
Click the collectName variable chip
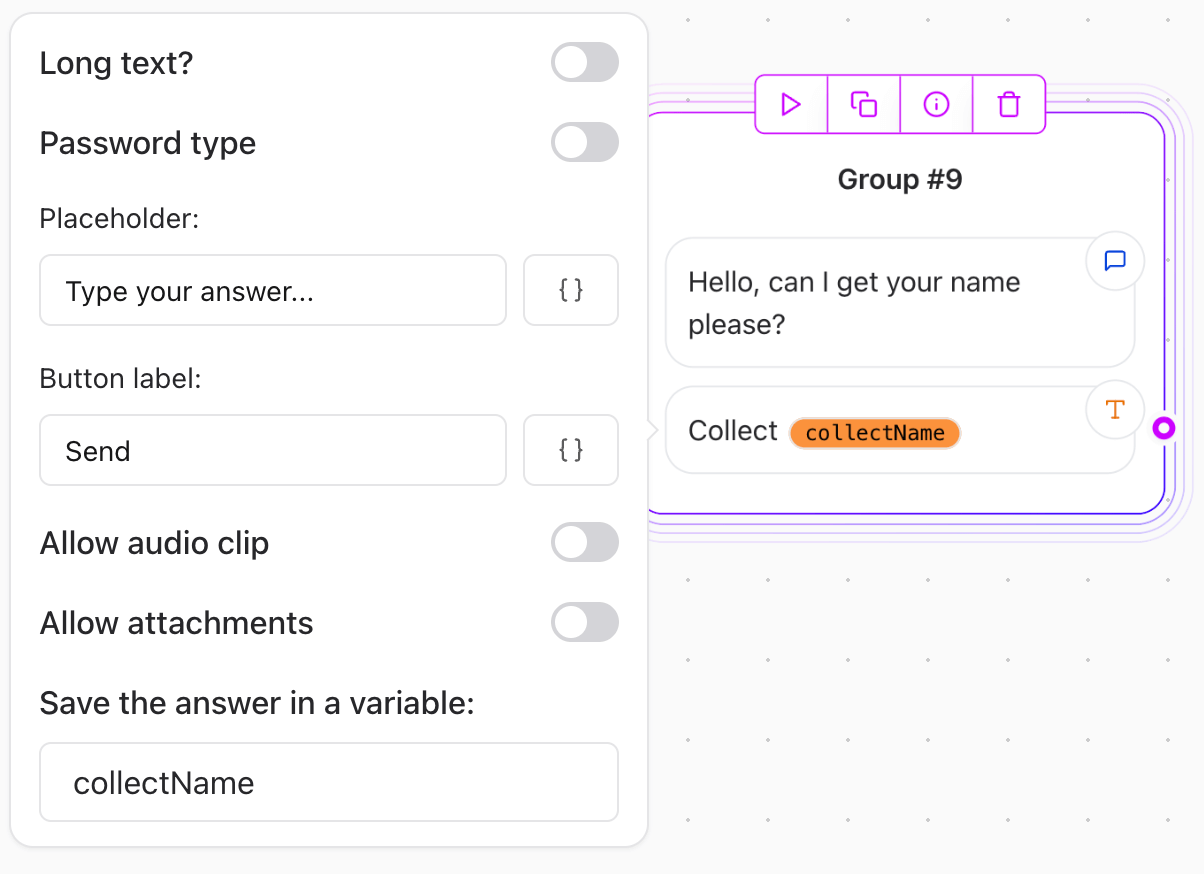coord(875,432)
